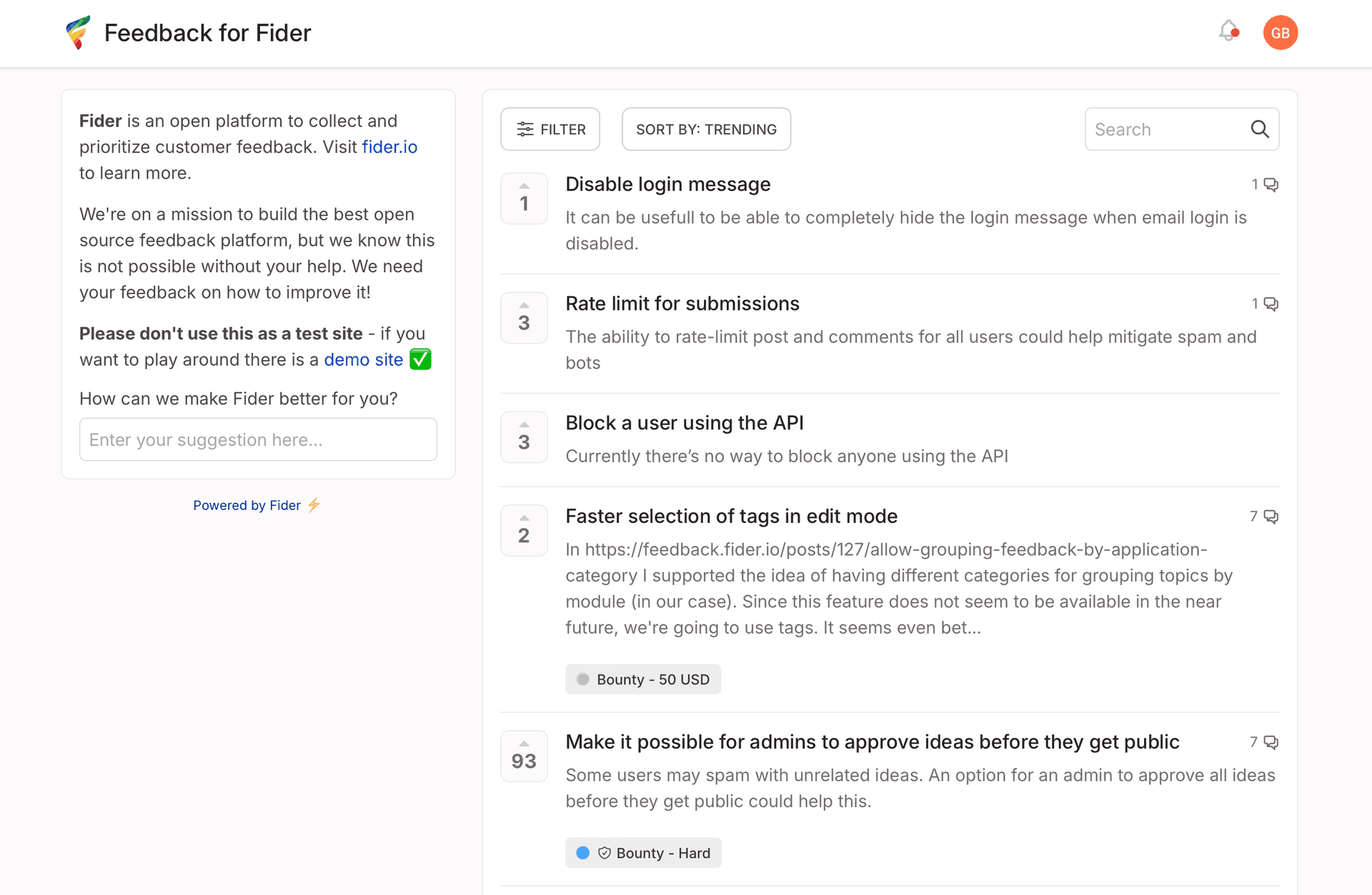The width and height of the screenshot is (1372, 895).
Task: Open the demo site link
Action: click(x=363, y=359)
